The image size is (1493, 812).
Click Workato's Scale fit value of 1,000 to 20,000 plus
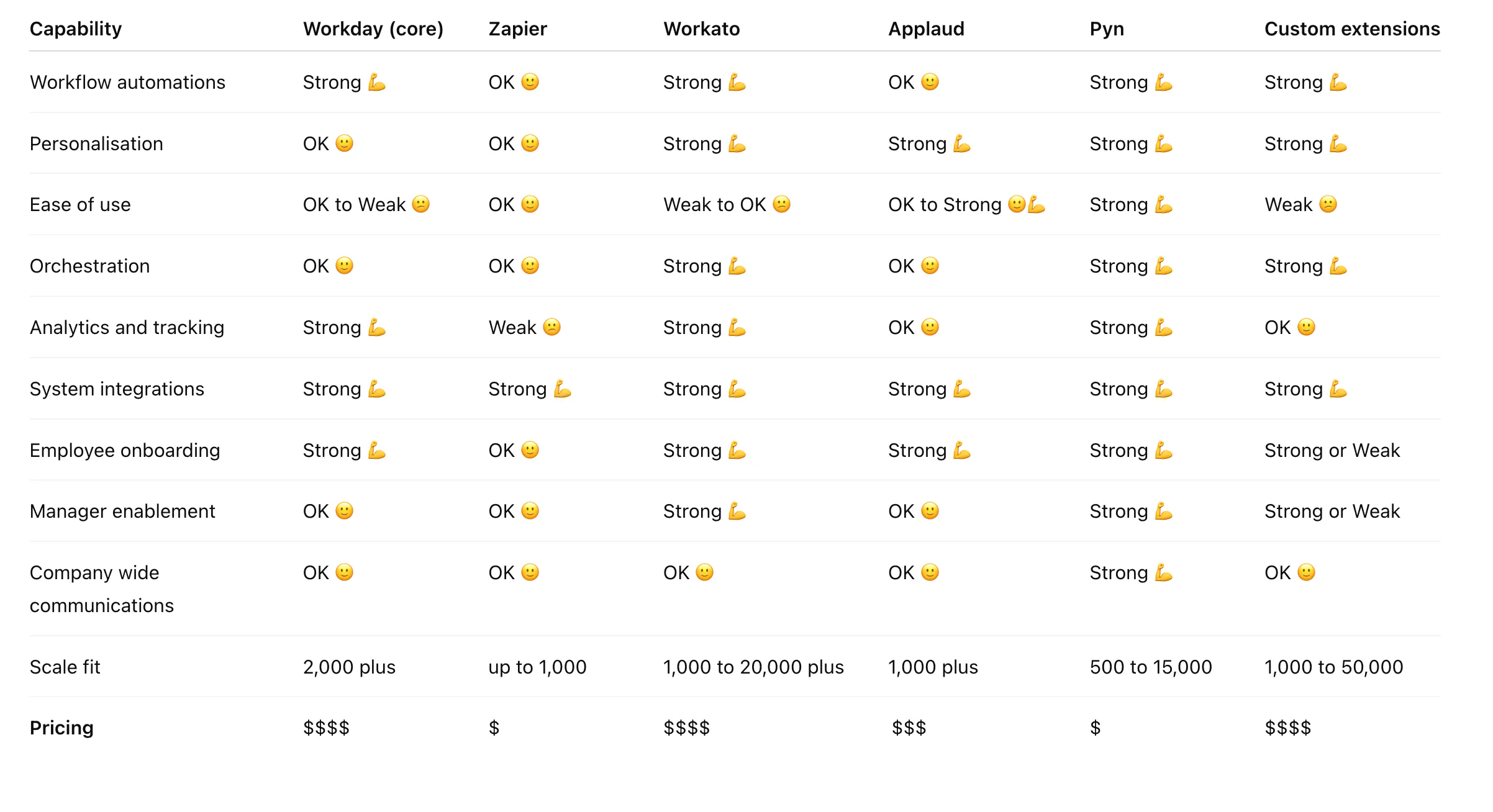coord(753,667)
